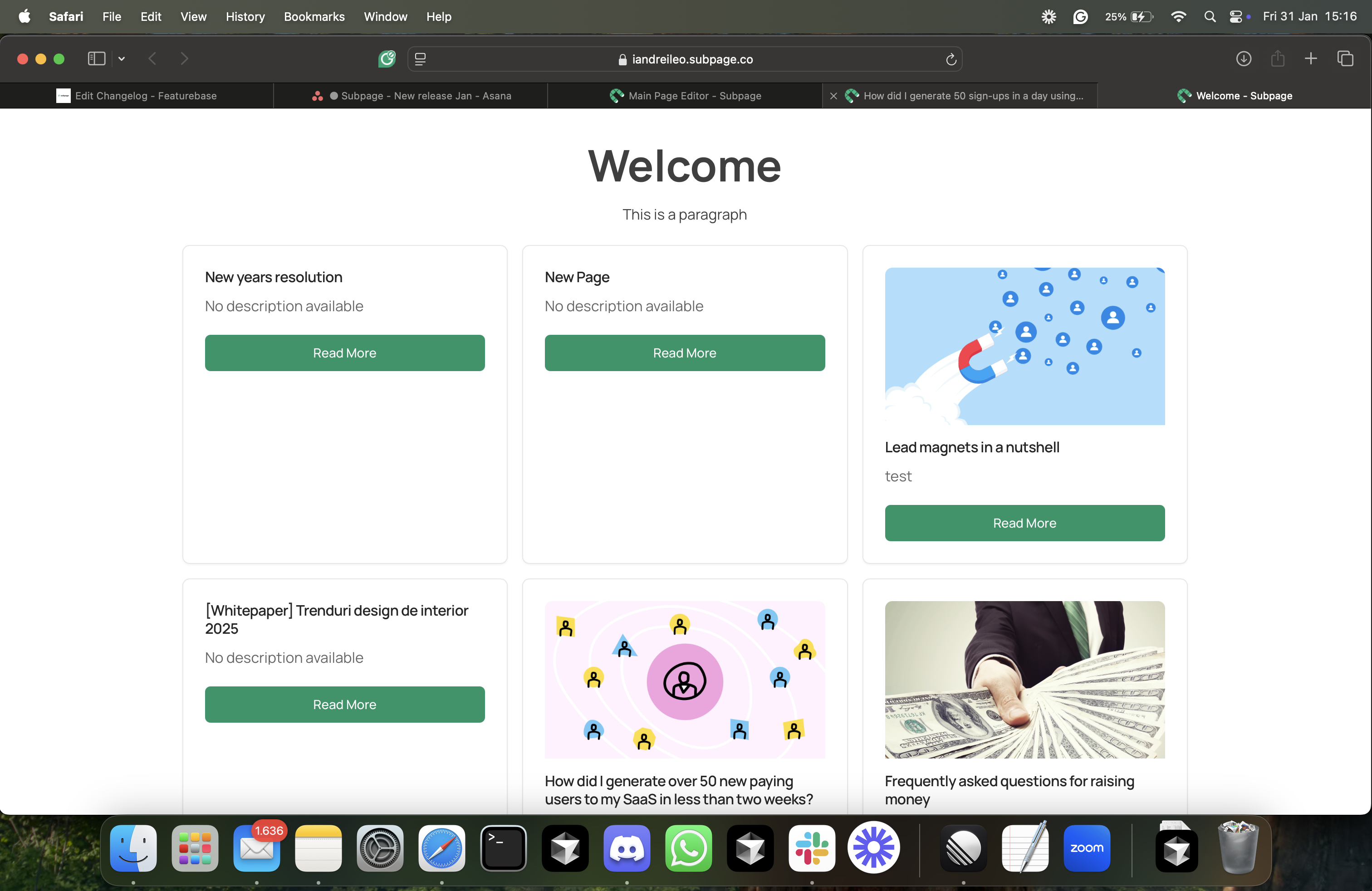Open WhatsApp from the Dock
Screen dimensions: 1372x891
[x=688, y=848]
